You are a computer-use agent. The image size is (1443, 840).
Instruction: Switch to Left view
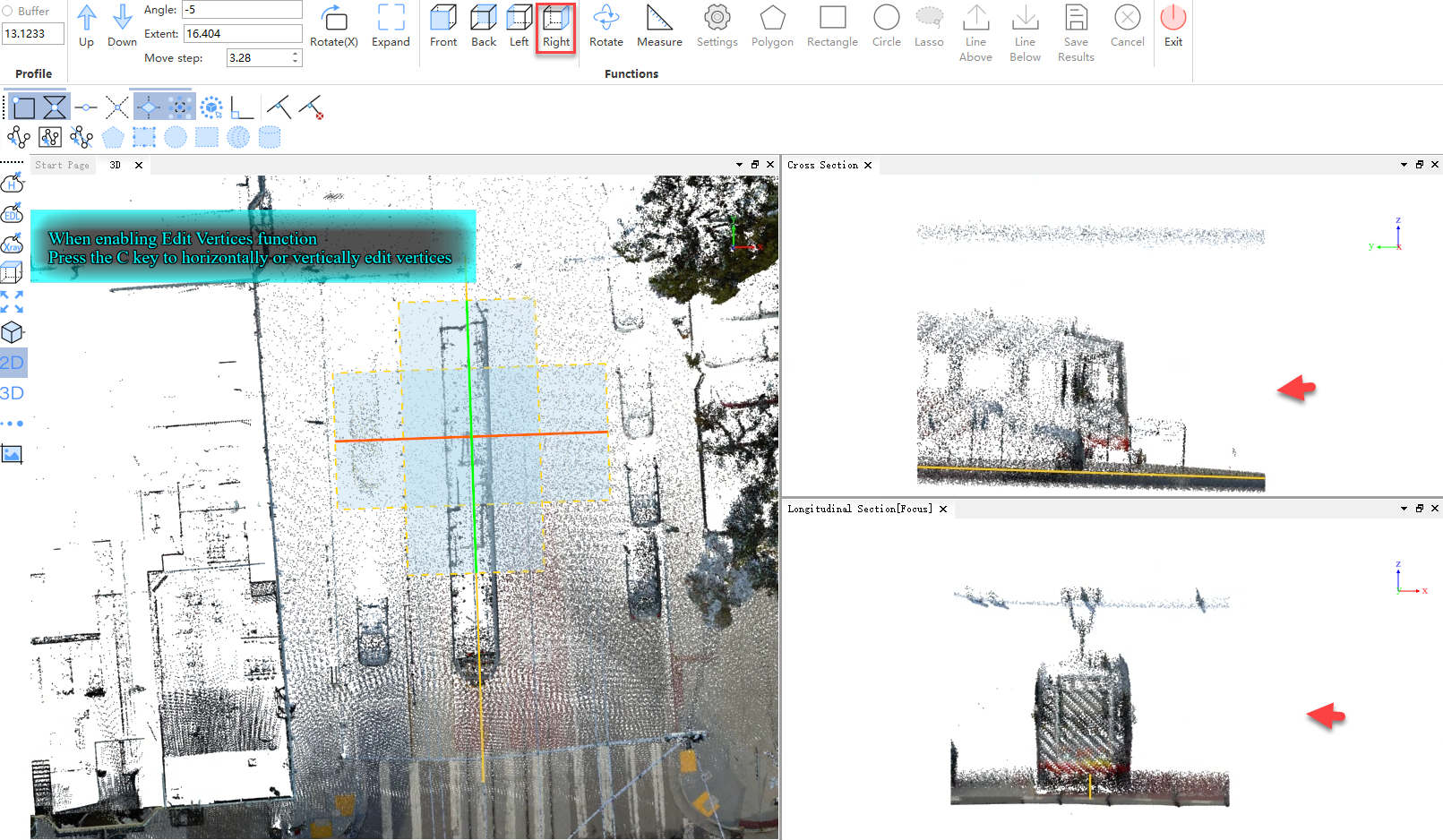click(x=520, y=25)
